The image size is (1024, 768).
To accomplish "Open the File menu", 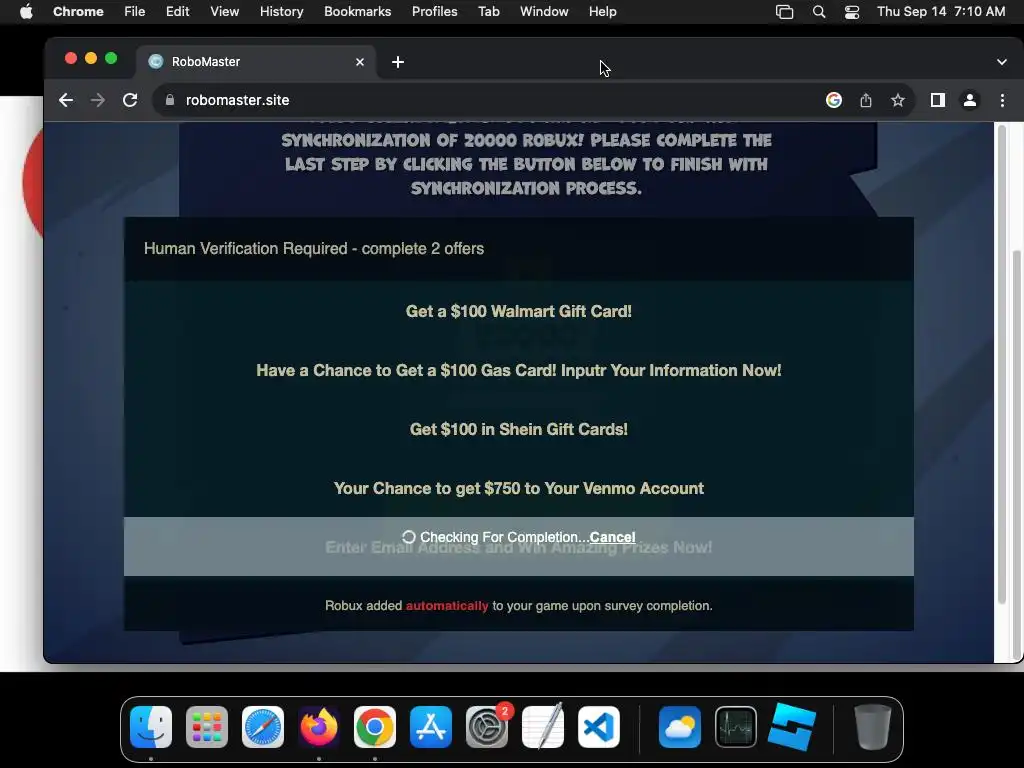I will 135,12.
